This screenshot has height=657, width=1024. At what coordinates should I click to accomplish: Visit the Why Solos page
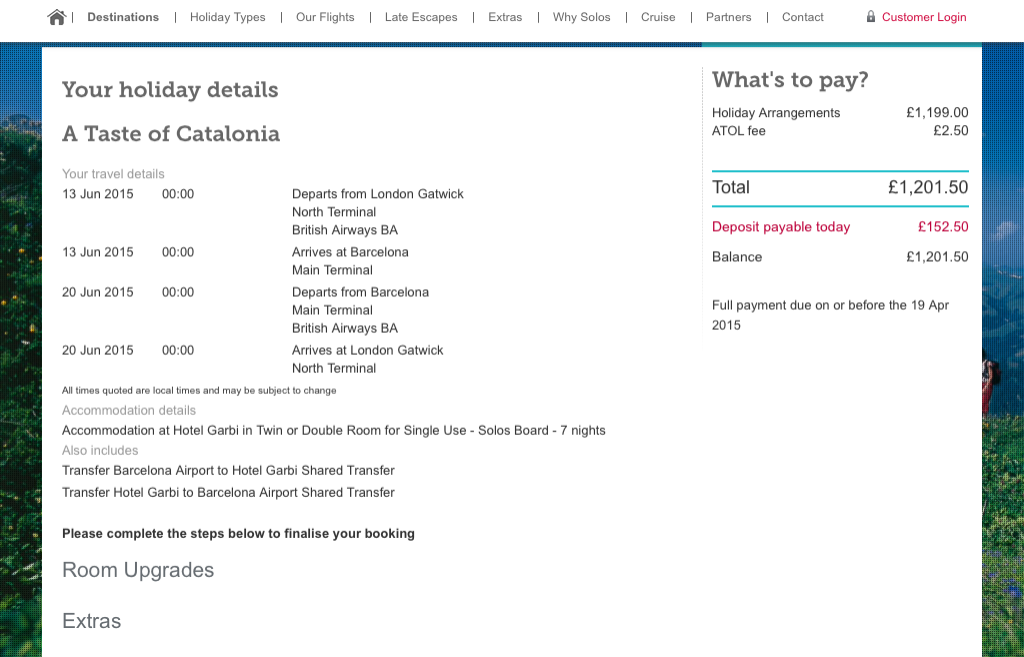[x=581, y=18]
